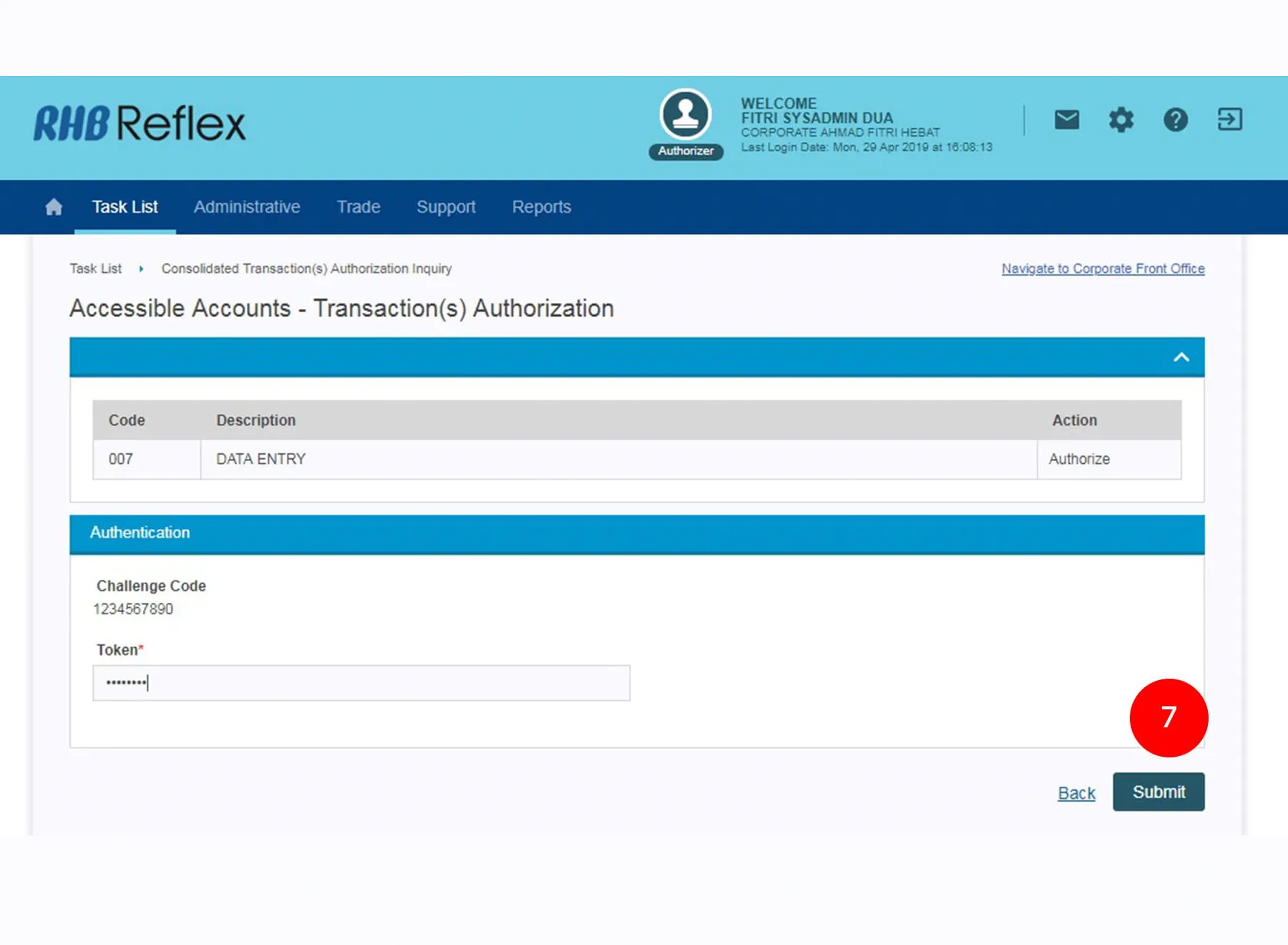Collapse the transaction panel with the chevron
1288x945 pixels.
[1181, 357]
